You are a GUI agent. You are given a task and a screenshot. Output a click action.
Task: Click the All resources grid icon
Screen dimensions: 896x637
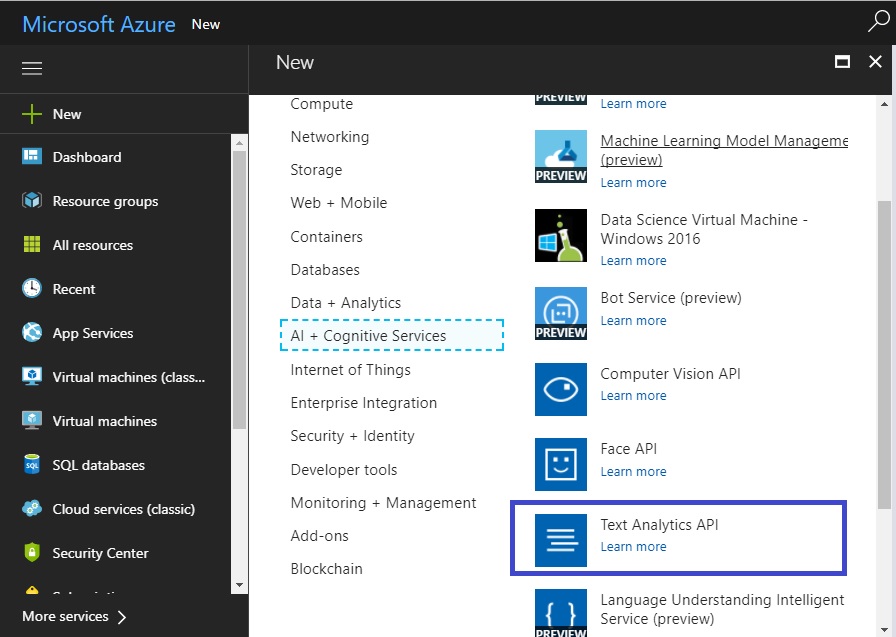point(32,245)
